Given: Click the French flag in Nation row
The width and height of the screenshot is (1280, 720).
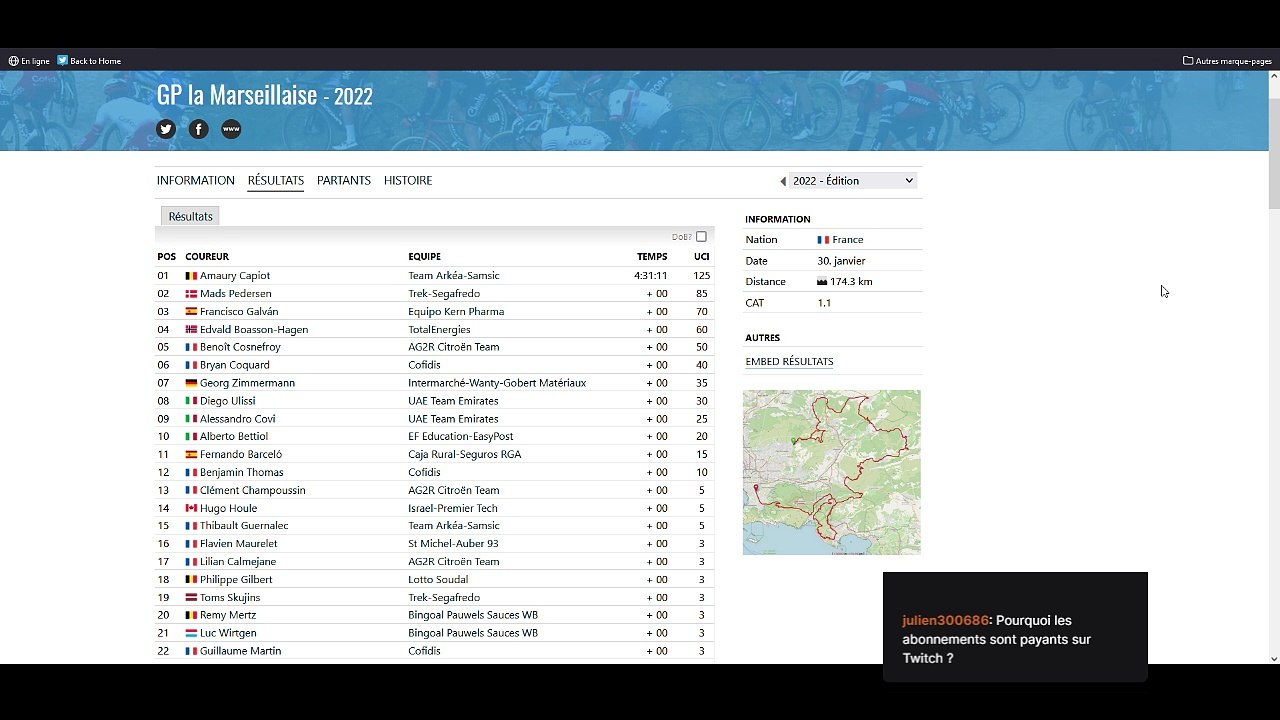Looking at the screenshot, I should (x=823, y=240).
